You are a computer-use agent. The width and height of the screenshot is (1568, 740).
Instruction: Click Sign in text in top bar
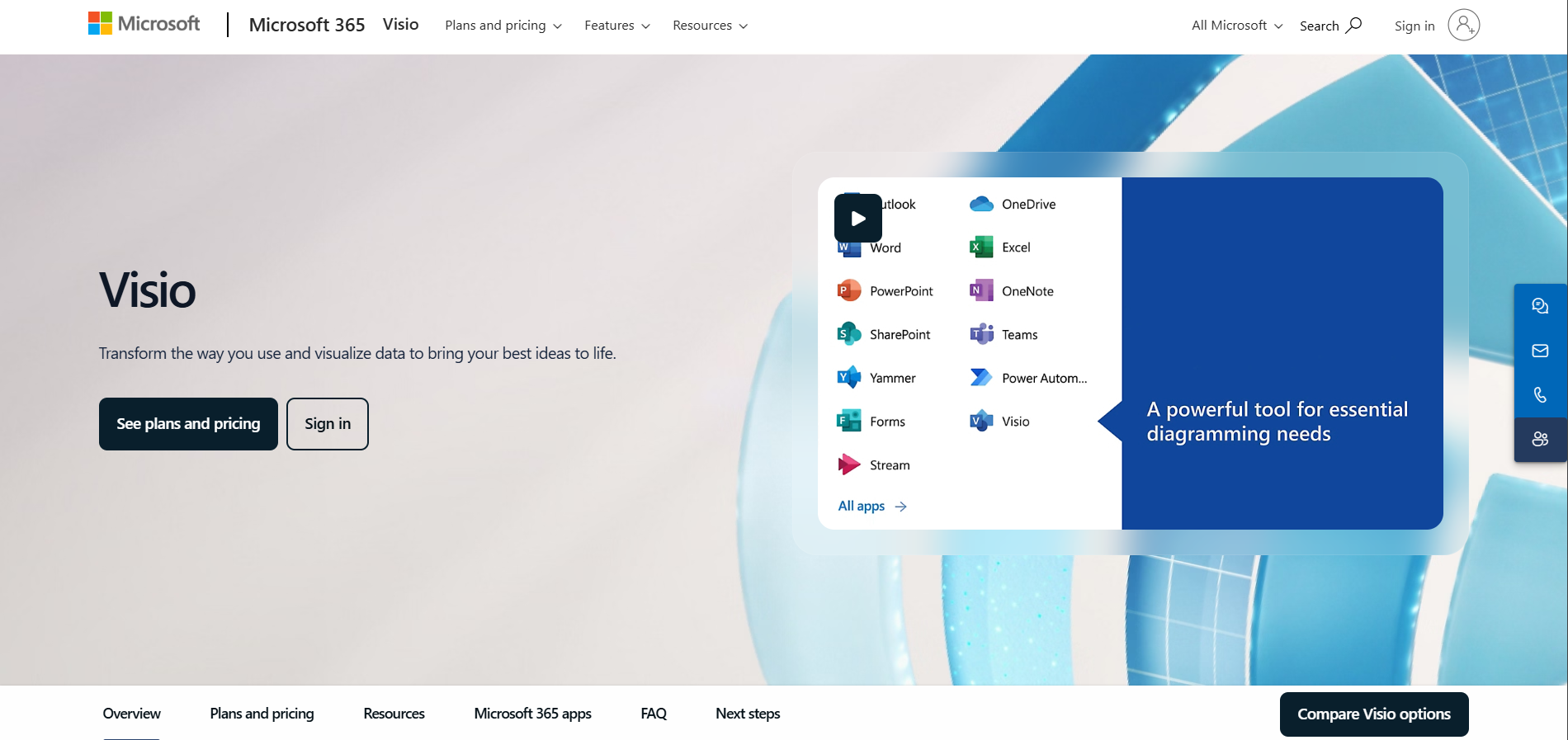point(1415,26)
